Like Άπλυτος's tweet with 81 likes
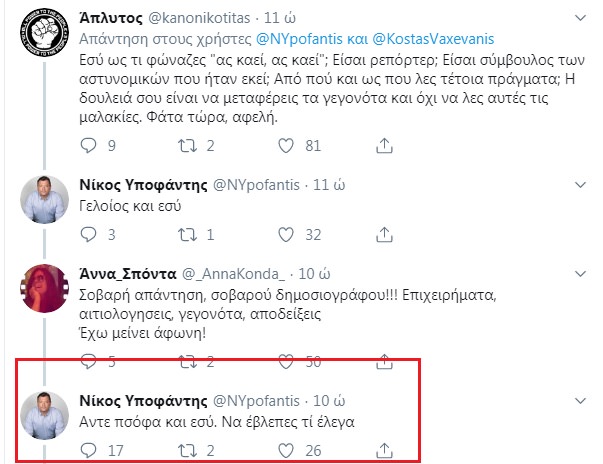 (x=285, y=146)
